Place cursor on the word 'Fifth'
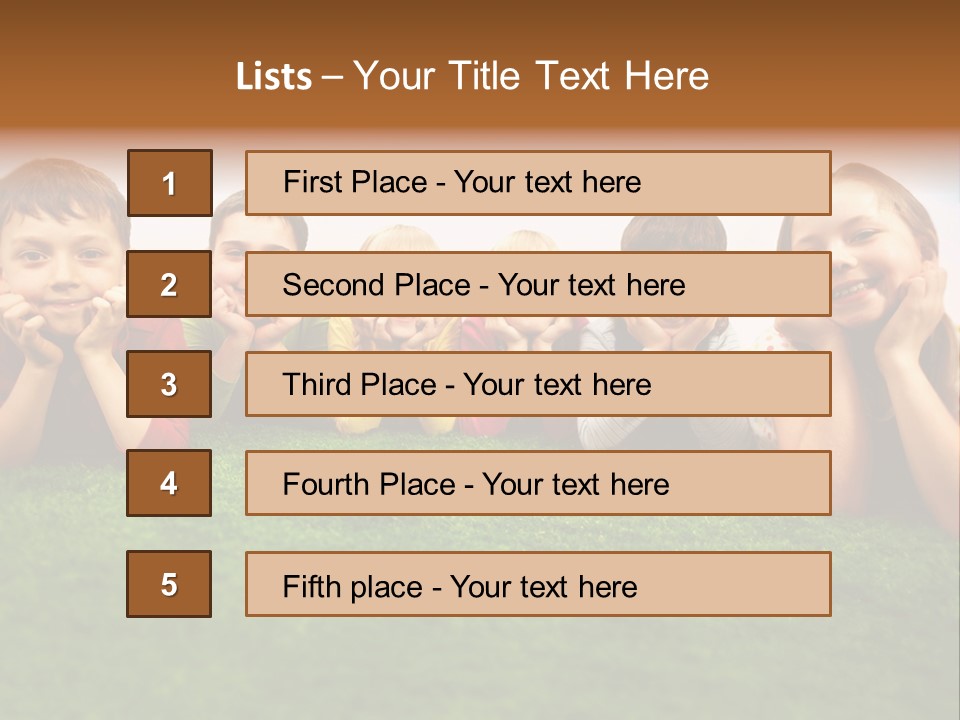Screen dimensions: 960x720 [312, 586]
